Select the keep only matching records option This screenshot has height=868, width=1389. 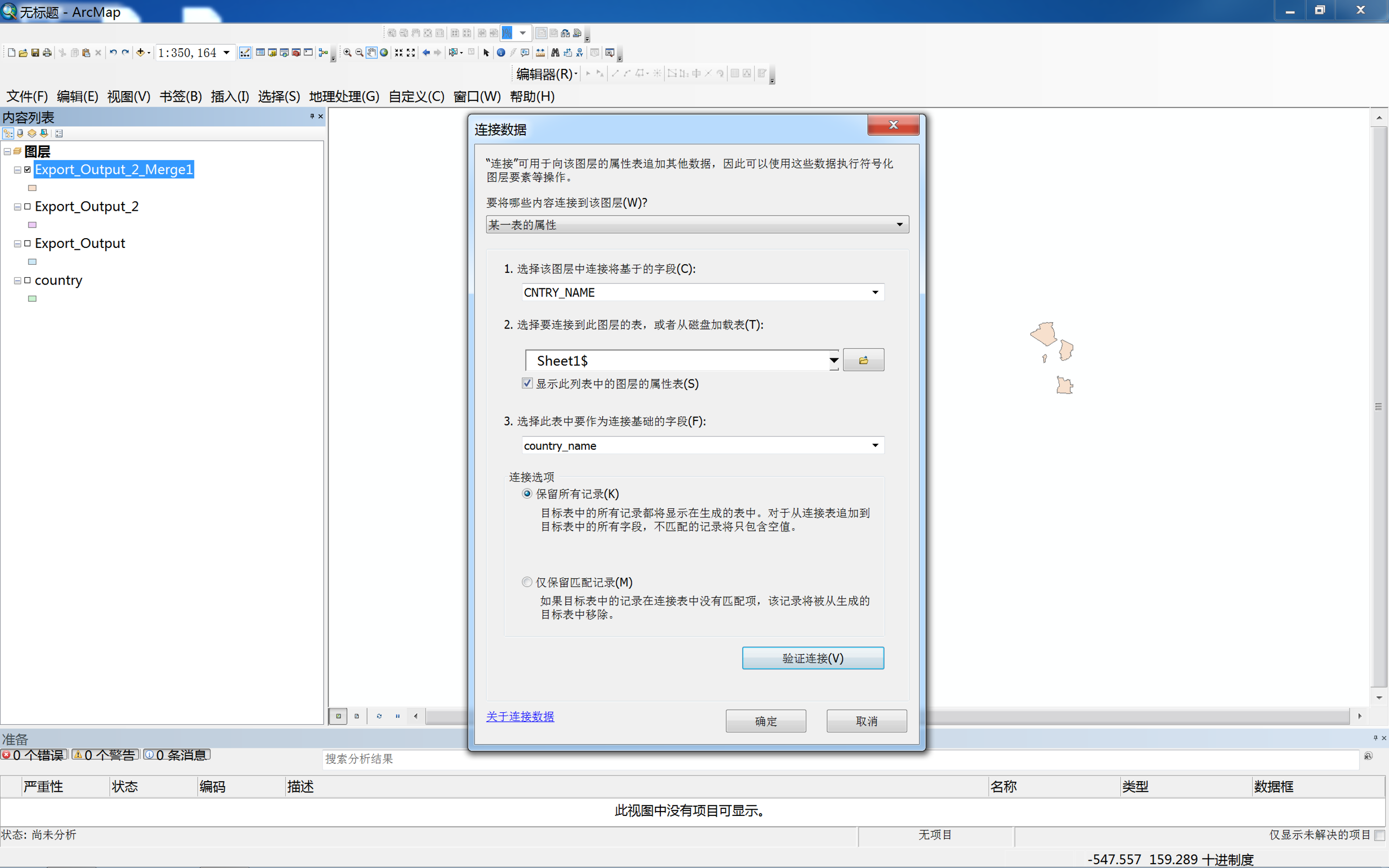tap(527, 582)
